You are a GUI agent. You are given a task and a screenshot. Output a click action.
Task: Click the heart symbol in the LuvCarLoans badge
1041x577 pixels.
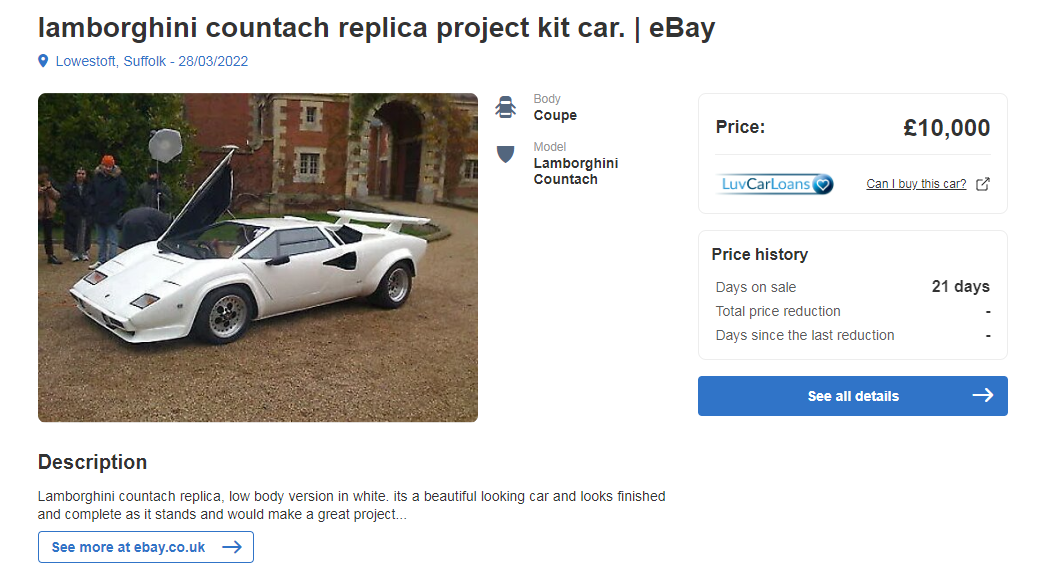(824, 184)
